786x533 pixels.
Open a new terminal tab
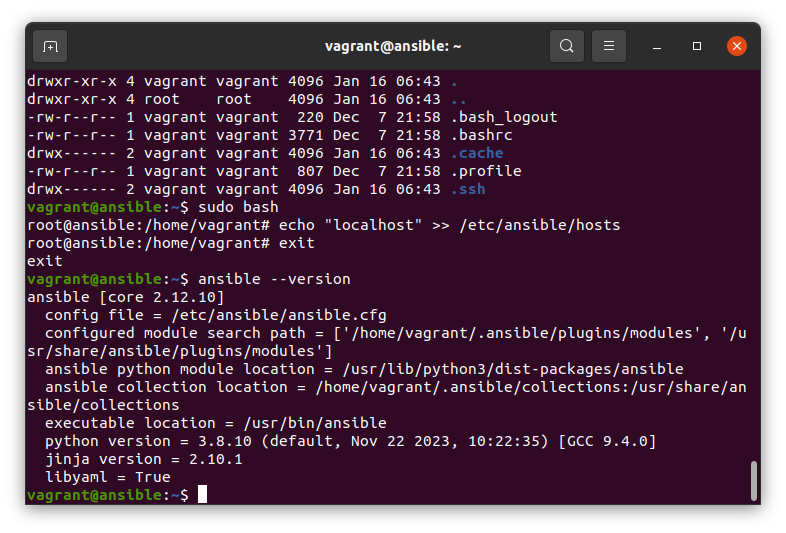point(50,46)
